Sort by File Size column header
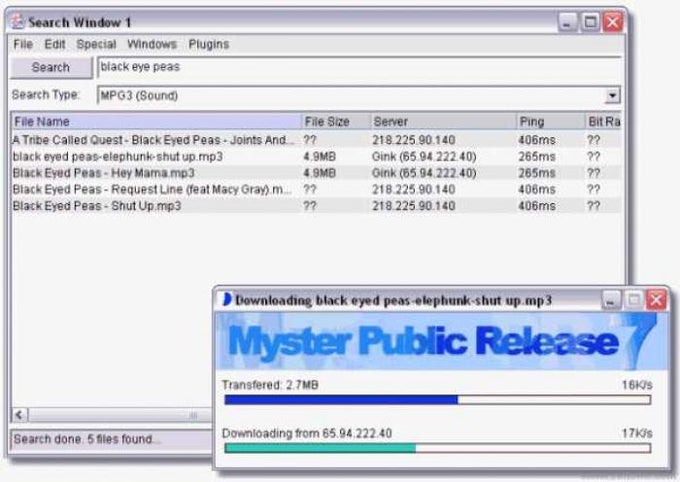 click(336, 121)
